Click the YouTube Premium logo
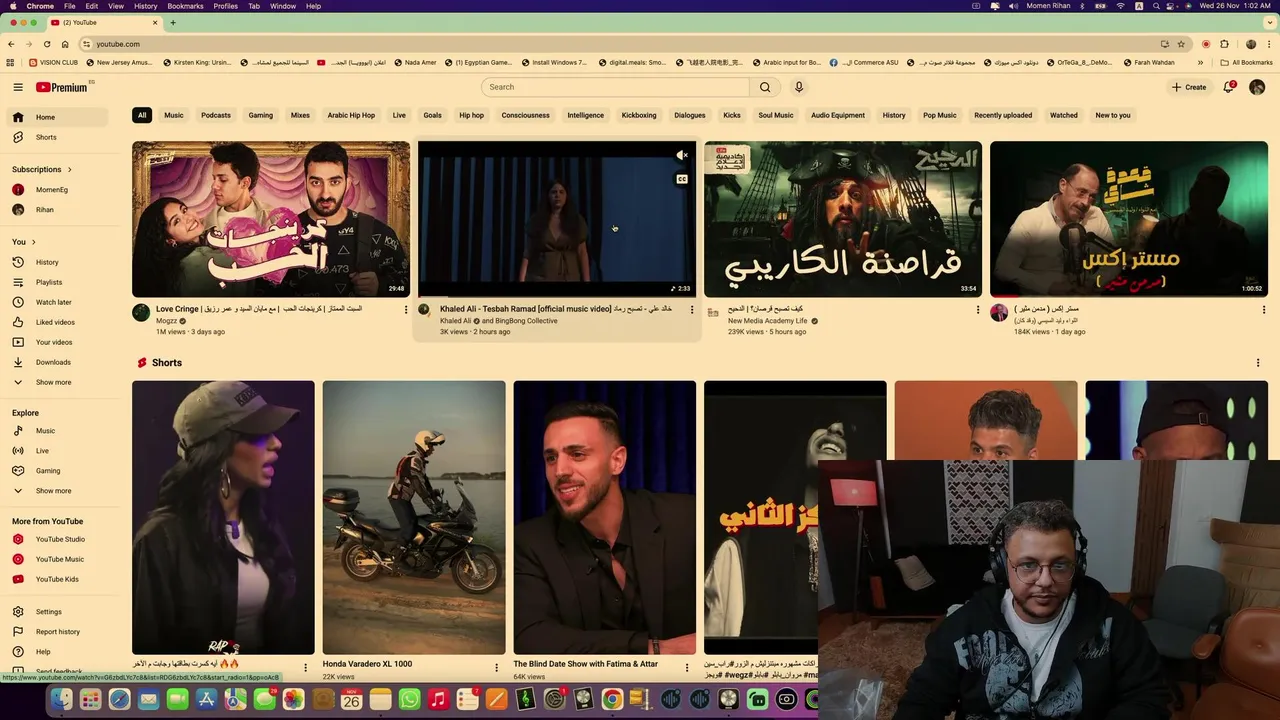This screenshot has height=720, width=1280. click(x=61, y=87)
